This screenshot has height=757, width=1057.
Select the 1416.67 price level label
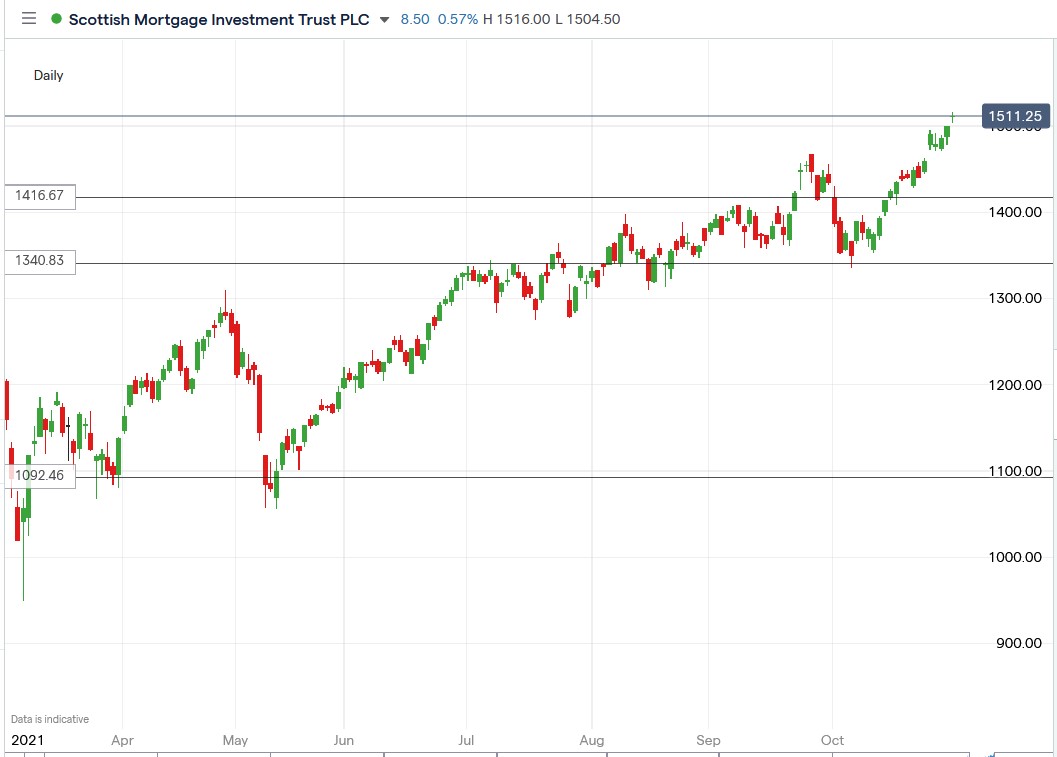[x=40, y=196]
